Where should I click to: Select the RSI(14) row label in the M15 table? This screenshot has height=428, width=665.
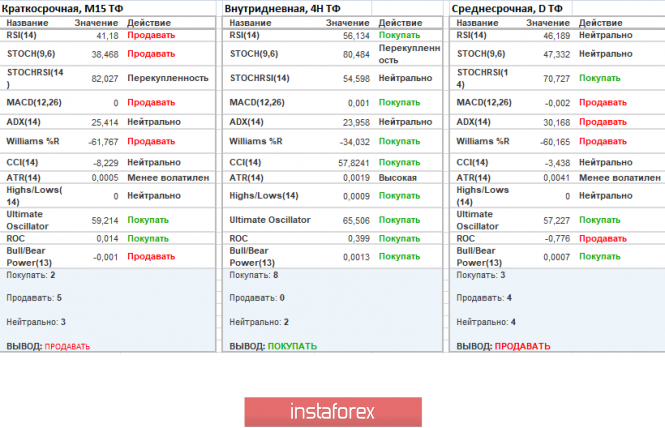pyautogui.click(x=23, y=34)
